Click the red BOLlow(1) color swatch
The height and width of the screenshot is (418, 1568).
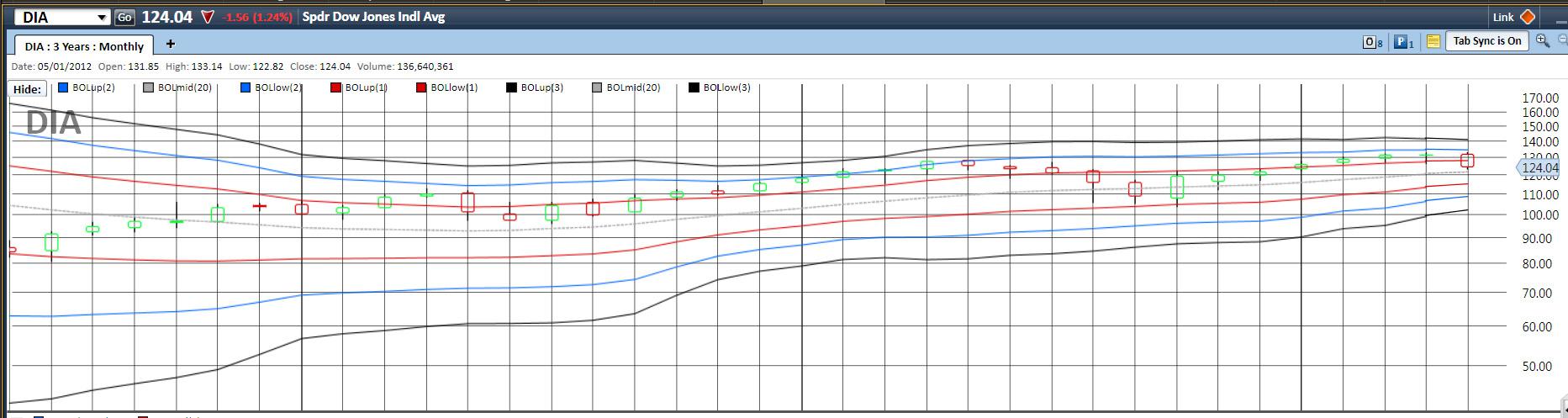[x=421, y=87]
